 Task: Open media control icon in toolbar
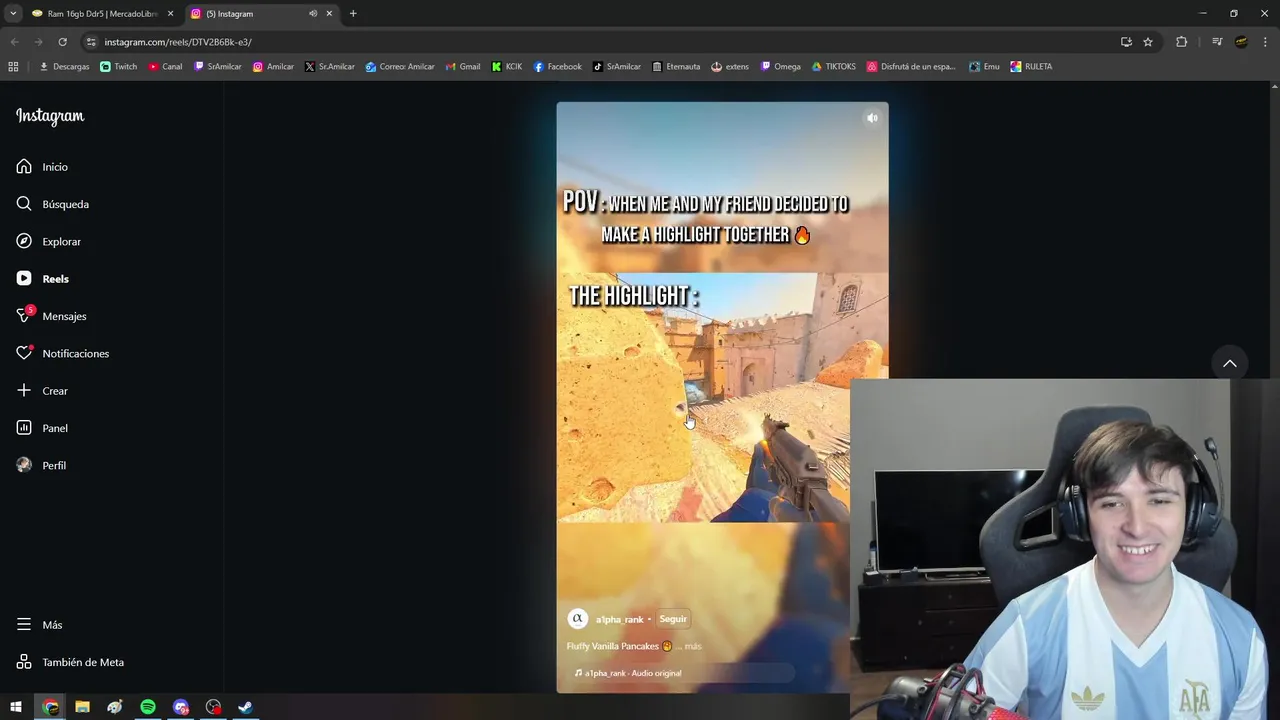[x=1217, y=42]
